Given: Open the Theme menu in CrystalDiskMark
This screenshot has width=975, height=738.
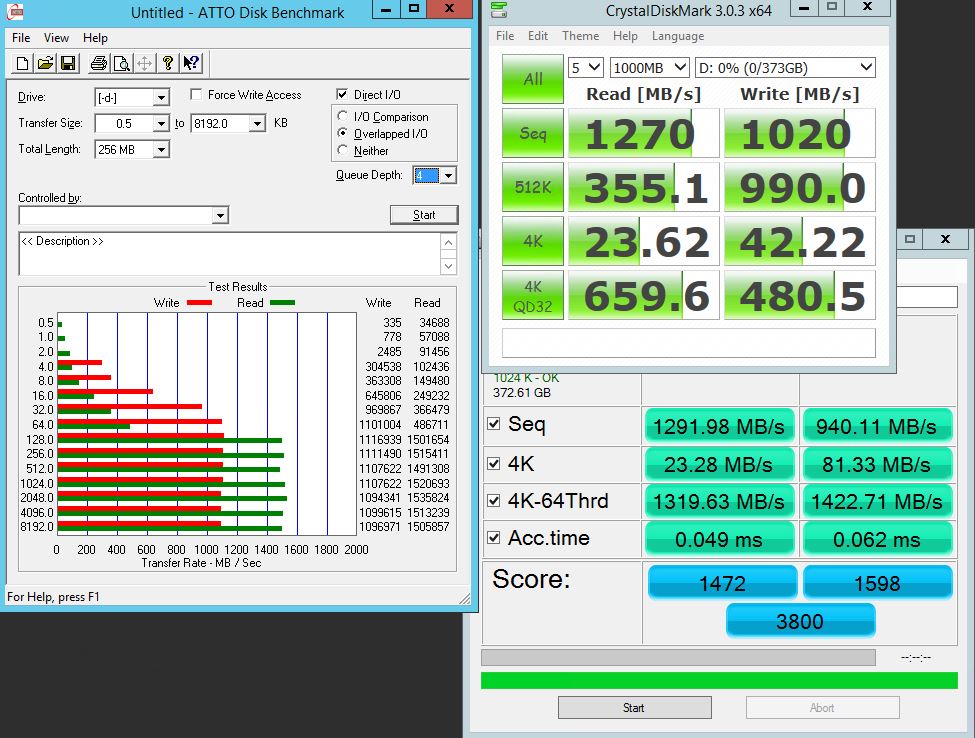Looking at the screenshot, I should pos(580,36).
